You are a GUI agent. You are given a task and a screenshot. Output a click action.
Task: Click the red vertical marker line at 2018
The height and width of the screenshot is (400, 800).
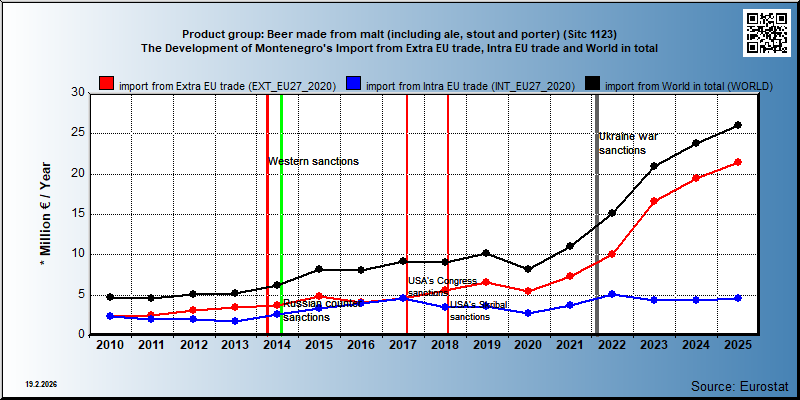click(448, 214)
